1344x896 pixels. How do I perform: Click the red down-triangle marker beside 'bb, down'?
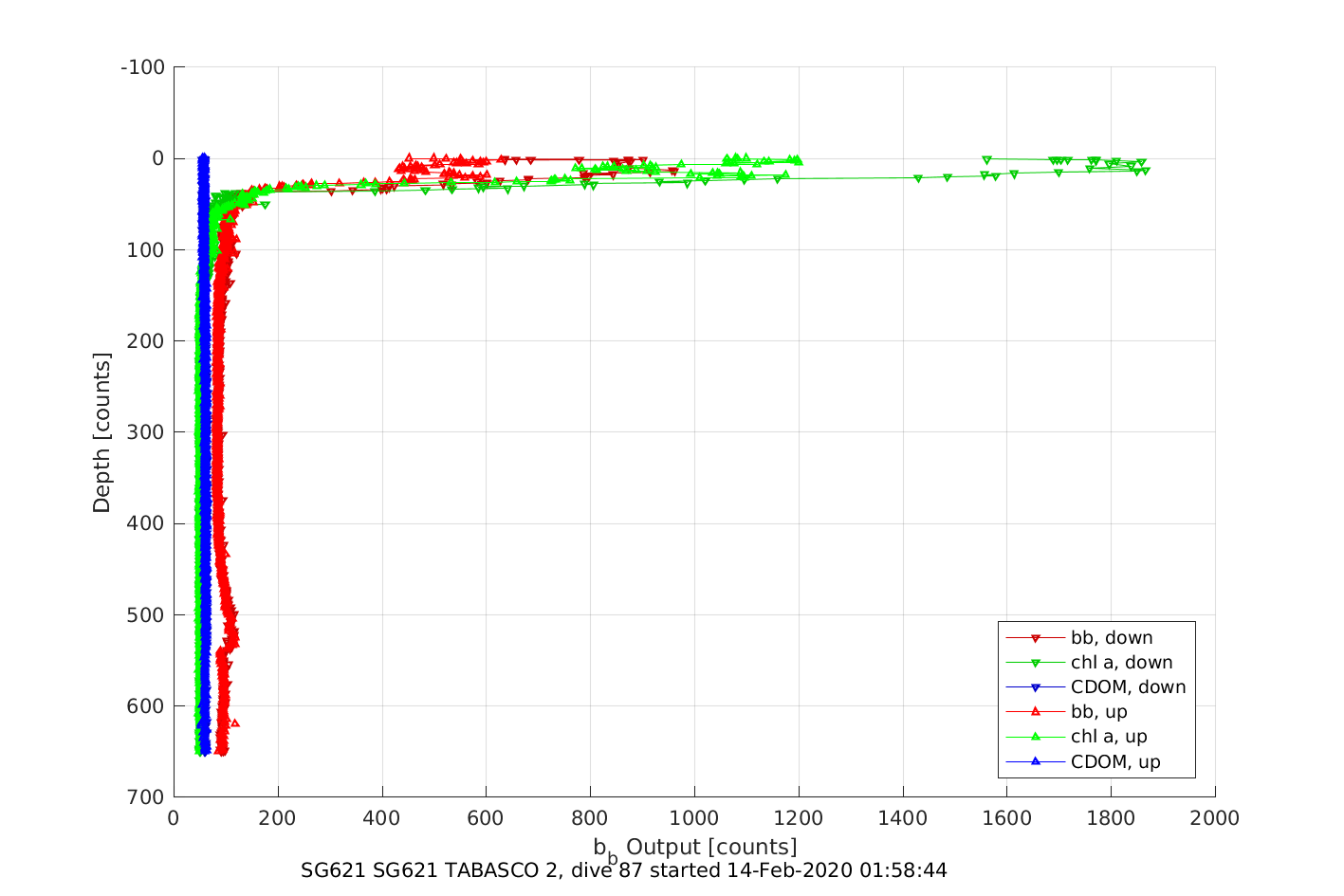click(x=1036, y=638)
